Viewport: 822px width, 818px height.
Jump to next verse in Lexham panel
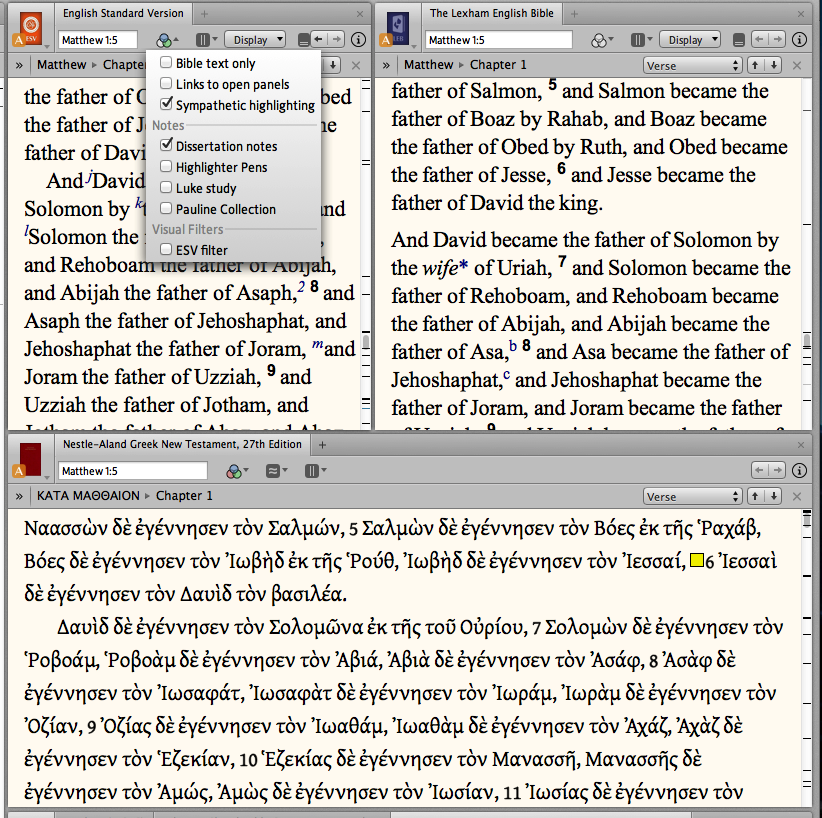pos(773,65)
